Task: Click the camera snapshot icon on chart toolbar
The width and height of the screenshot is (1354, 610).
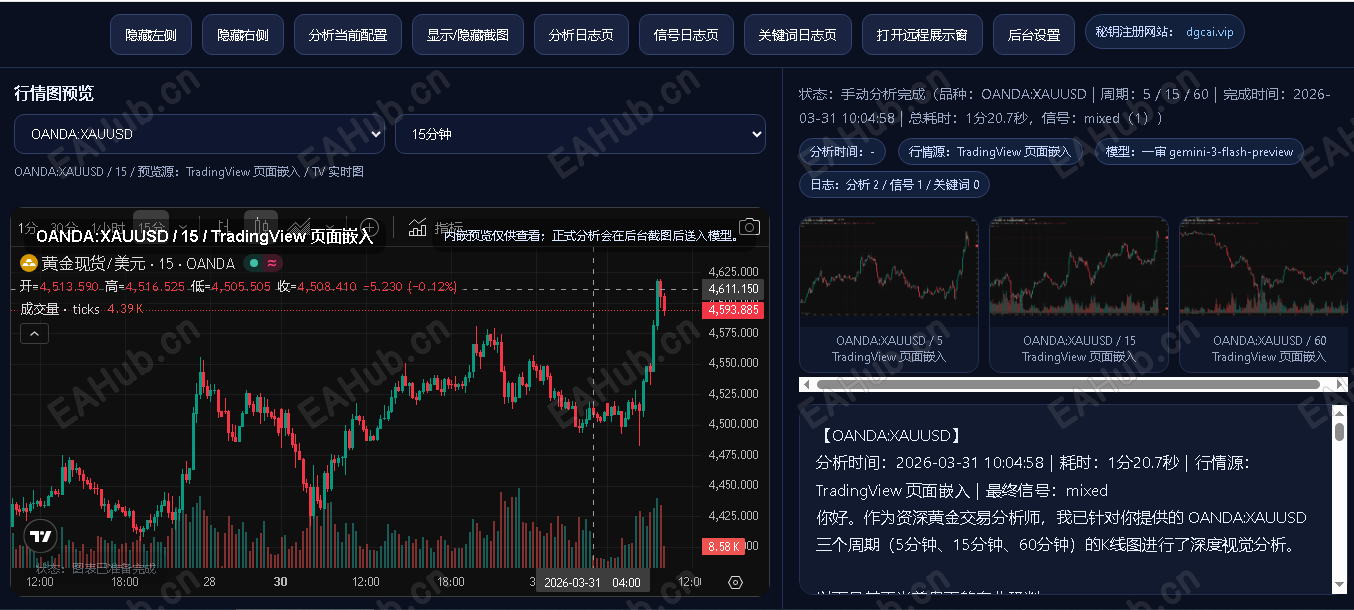Action: tap(748, 228)
